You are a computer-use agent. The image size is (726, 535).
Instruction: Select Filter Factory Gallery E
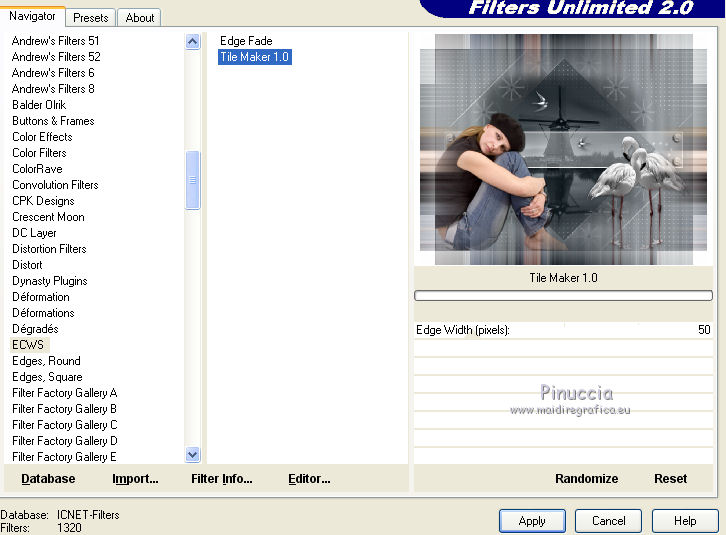coord(65,457)
